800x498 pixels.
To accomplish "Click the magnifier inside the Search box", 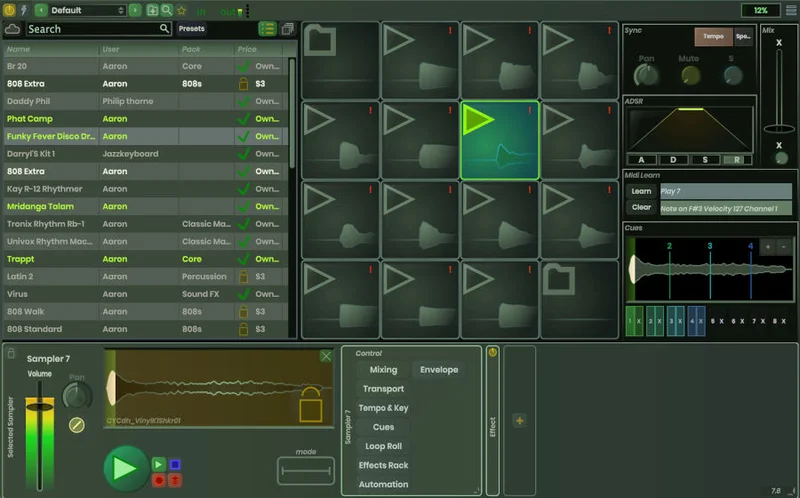I will point(164,29).
